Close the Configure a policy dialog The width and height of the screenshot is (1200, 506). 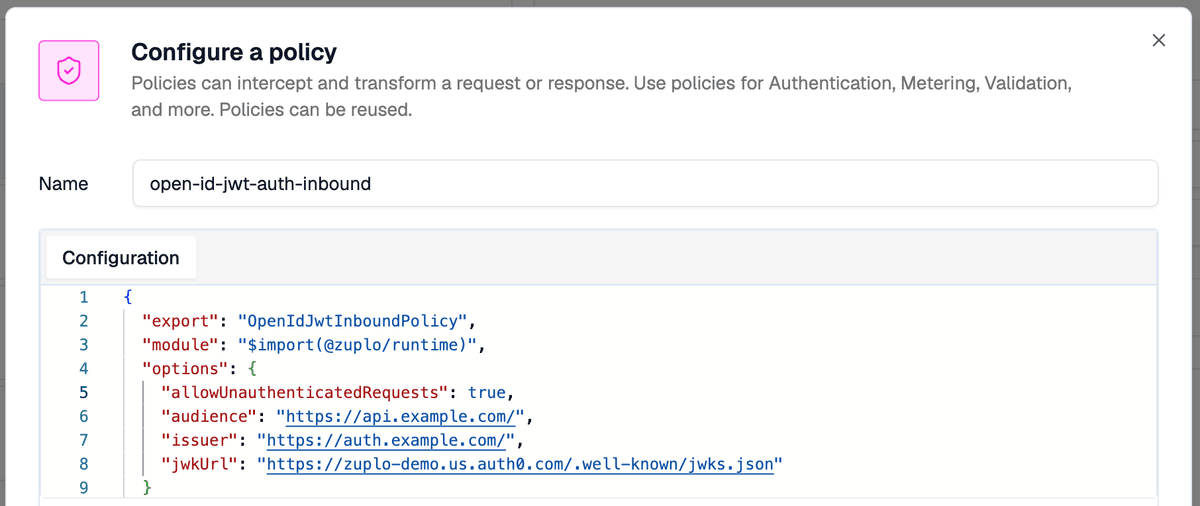coord(1159,40)
